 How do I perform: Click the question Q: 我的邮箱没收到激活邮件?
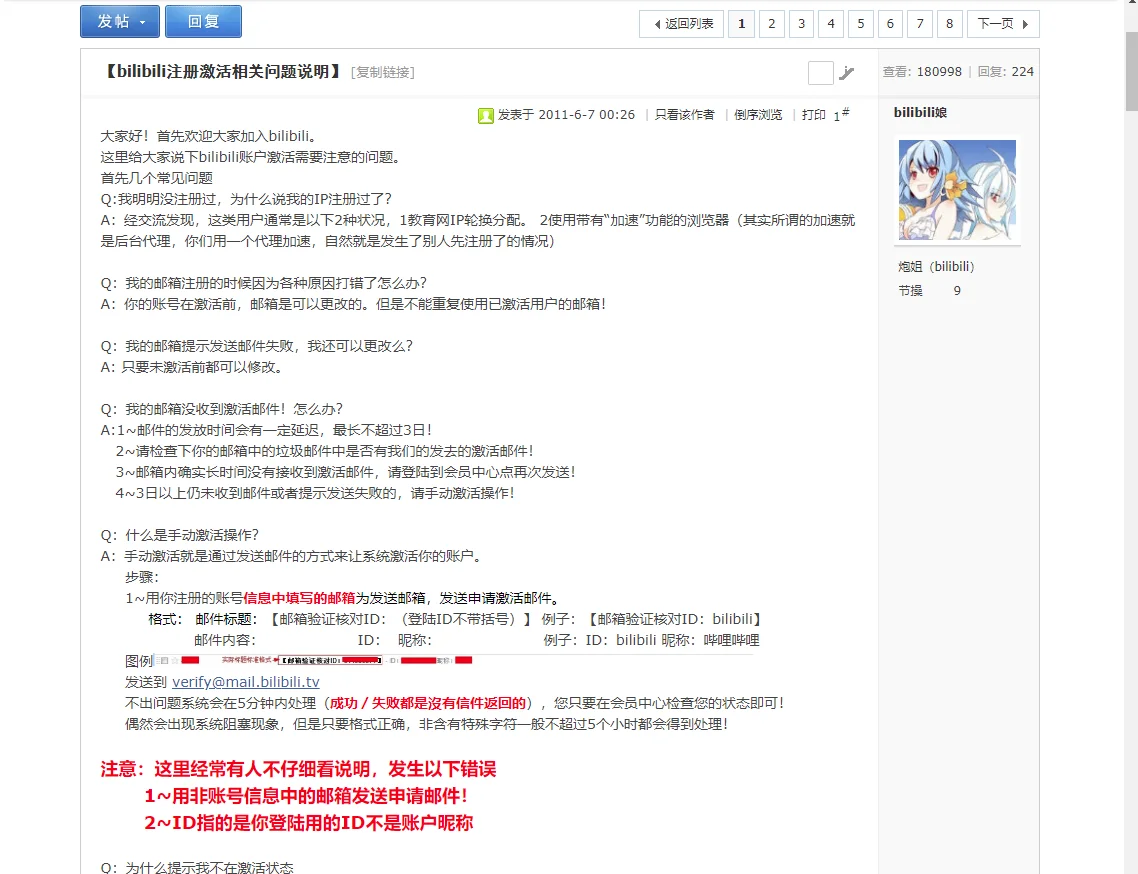tap(221, 409)
